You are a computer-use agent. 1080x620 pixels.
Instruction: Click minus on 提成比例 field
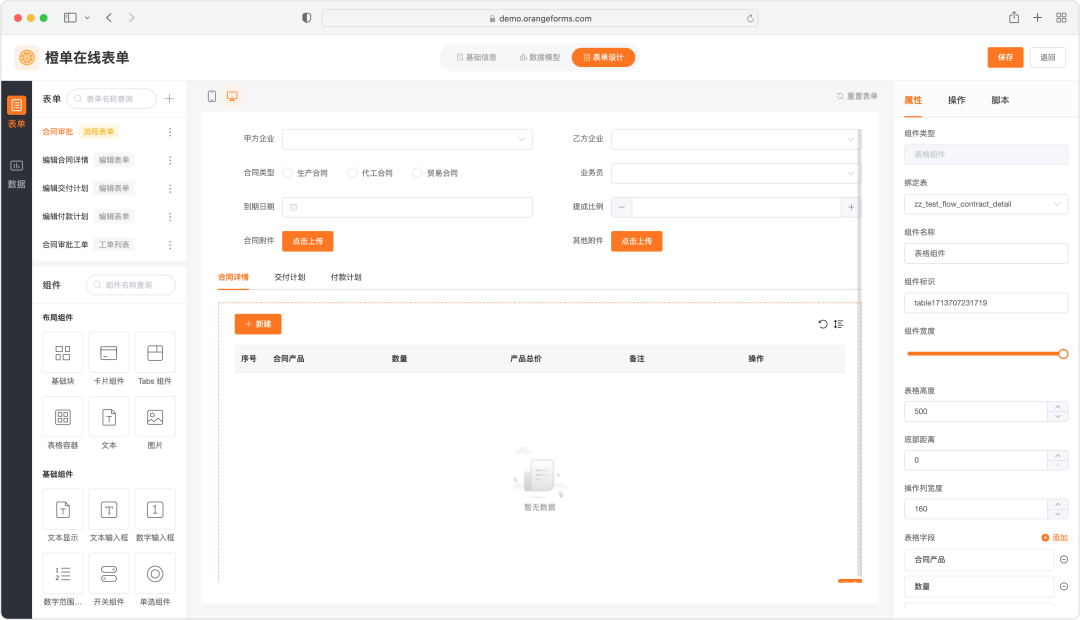[x=621, y=207]
